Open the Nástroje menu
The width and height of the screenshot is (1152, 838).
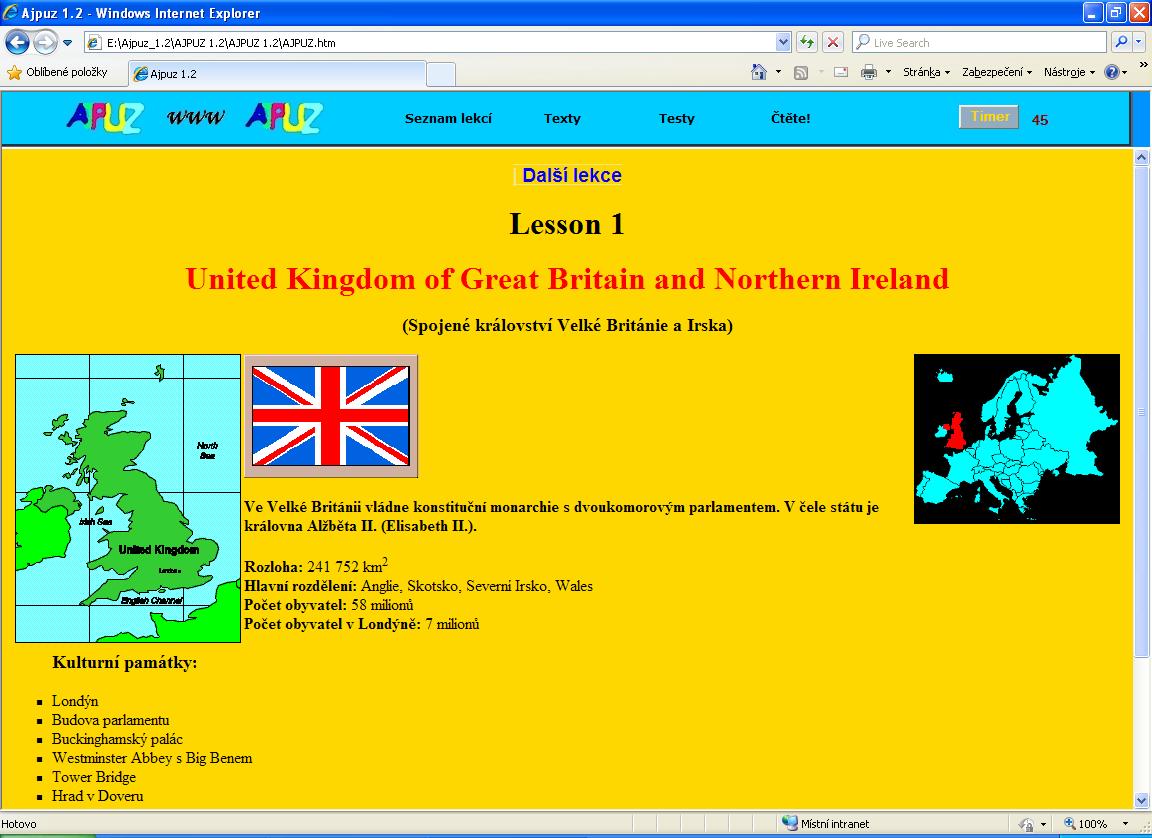pyautogui.click(x=1070, y=72)
